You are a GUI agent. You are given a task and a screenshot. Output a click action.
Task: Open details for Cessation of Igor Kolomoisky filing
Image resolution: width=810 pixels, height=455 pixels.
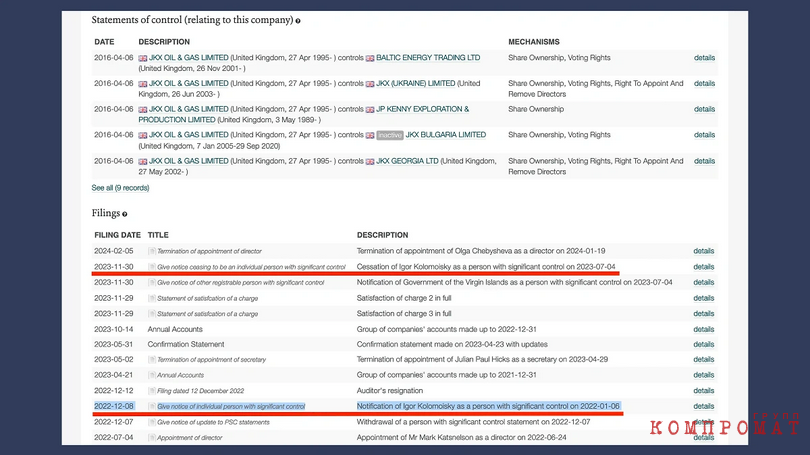click(704, 267)
